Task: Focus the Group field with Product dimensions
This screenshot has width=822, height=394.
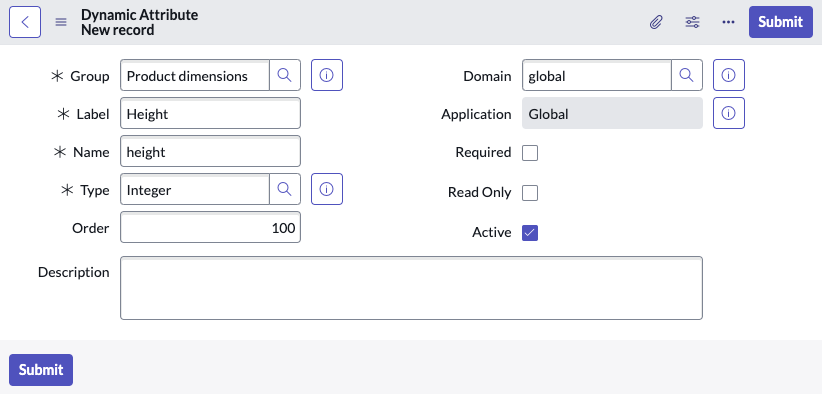Action: click(195, 75)
